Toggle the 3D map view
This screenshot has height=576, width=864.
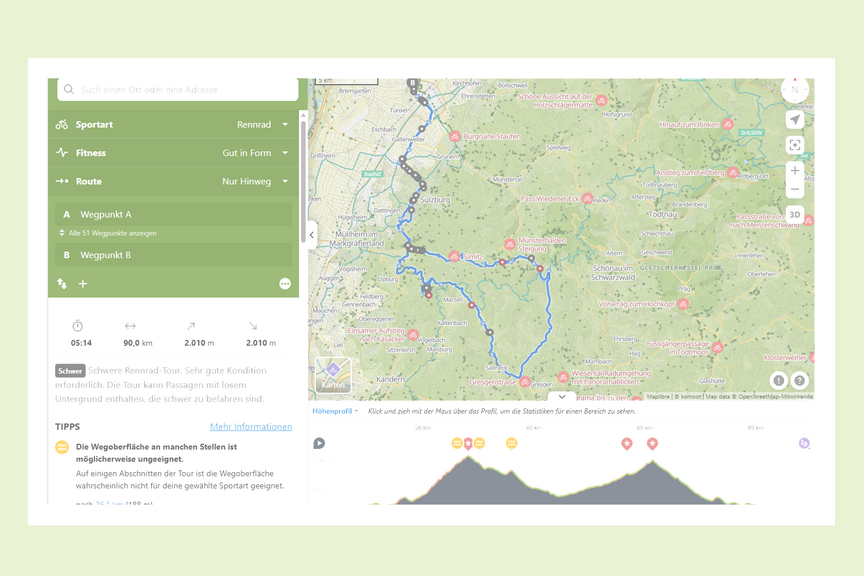pos(795,214)
